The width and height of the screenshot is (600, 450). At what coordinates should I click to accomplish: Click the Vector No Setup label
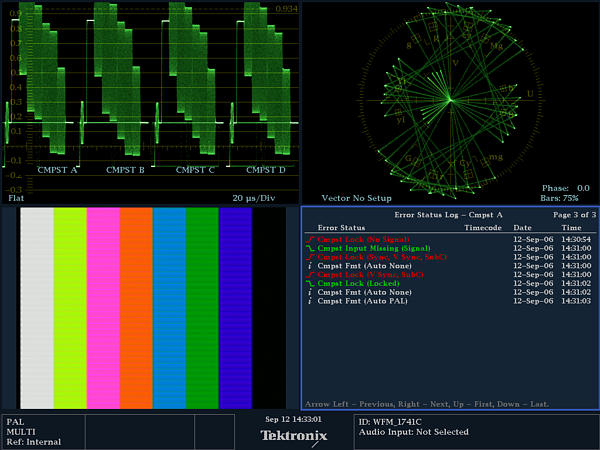pos(357,198)
